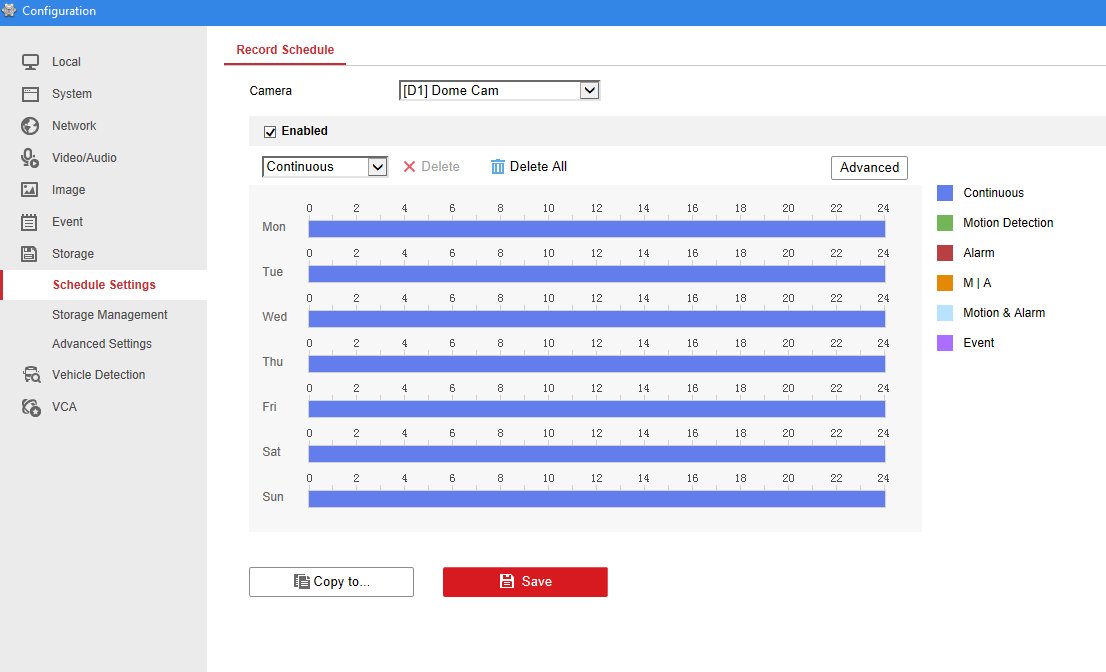Open Storage Management submenu item

click(110, 315)
